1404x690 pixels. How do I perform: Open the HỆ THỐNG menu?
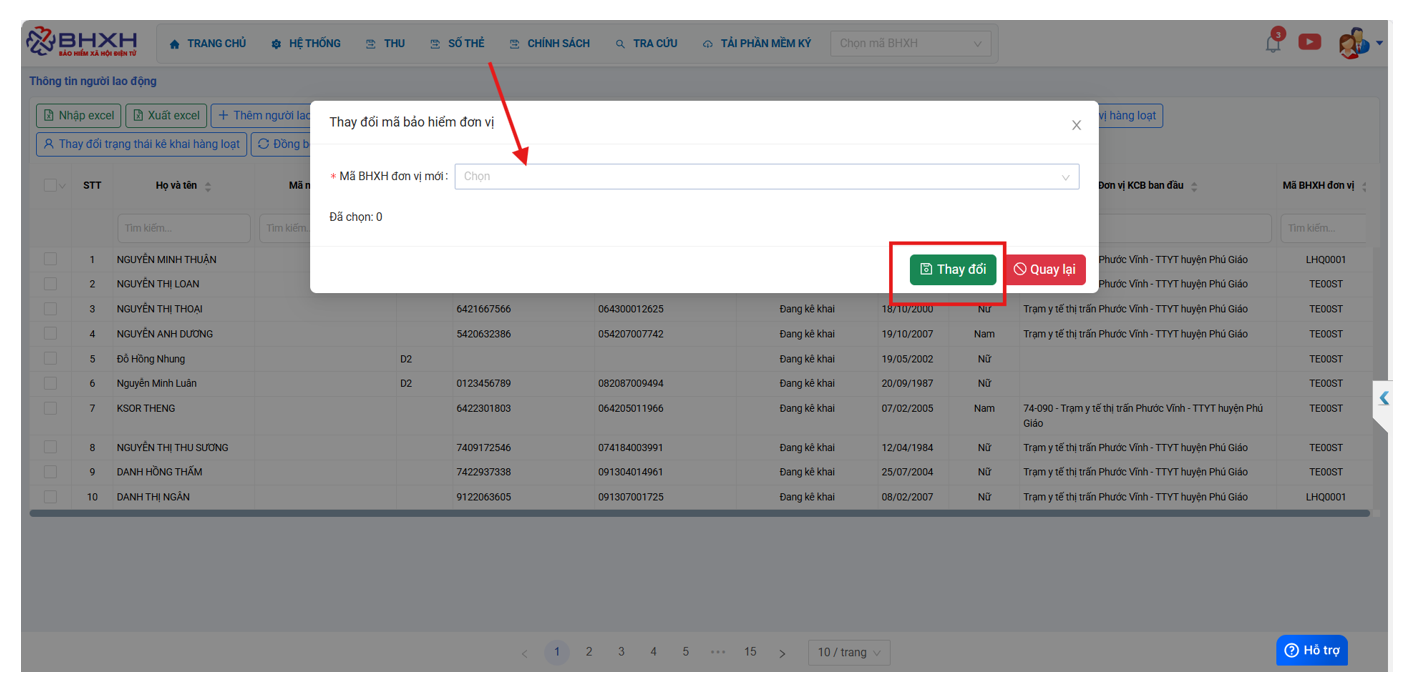(x=306, y=44)
